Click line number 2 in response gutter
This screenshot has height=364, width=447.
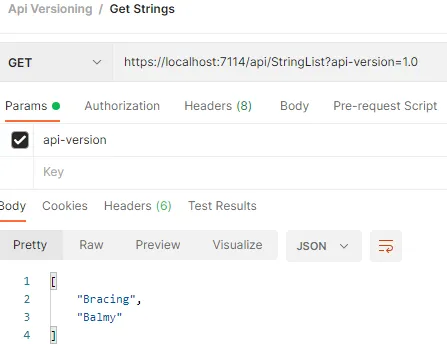click(27, 299)
